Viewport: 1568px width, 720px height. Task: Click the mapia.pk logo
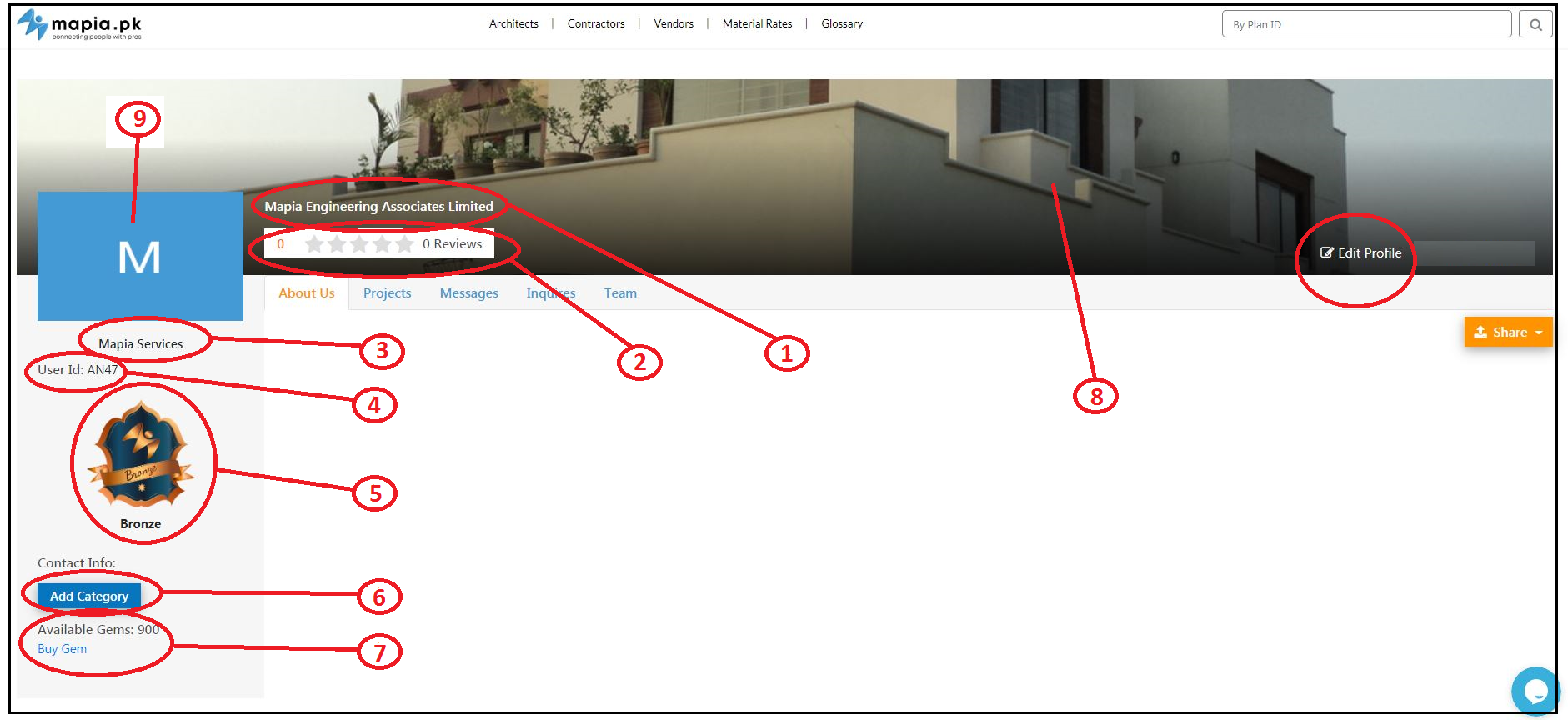tap(80, 24)
